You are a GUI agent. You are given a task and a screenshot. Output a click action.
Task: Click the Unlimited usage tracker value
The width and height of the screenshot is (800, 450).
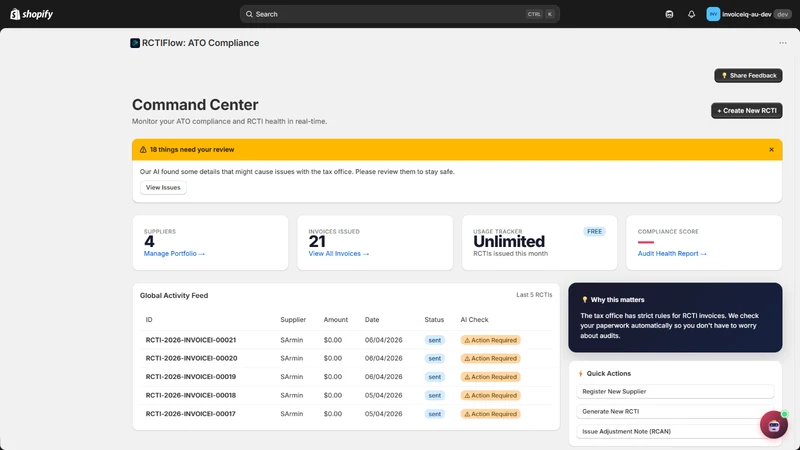click(x=509, y=241)
